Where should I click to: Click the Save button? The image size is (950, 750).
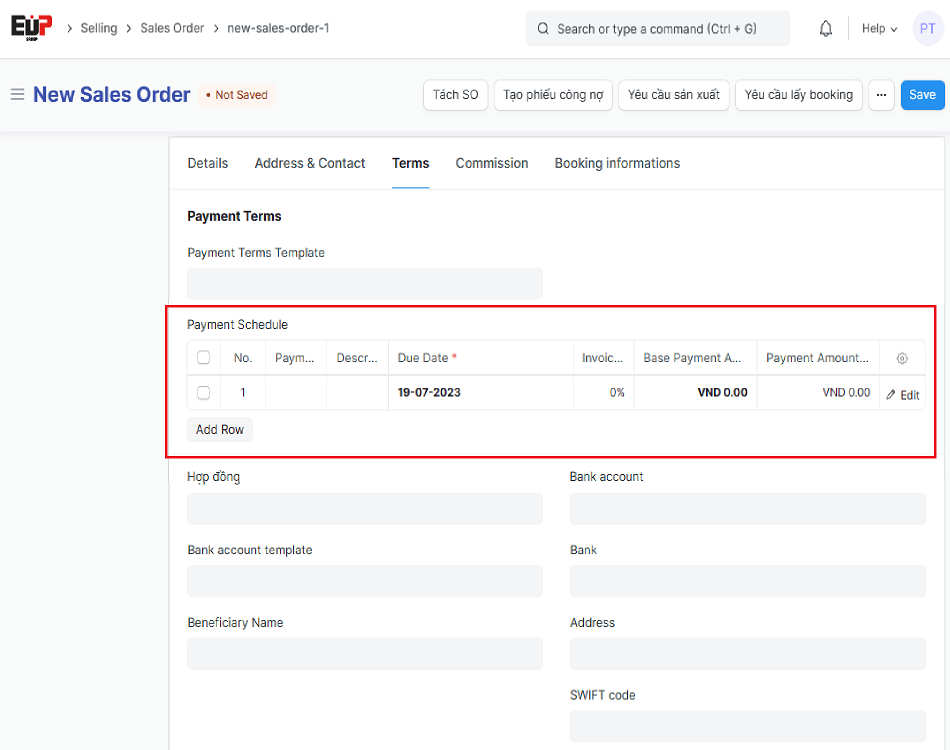click(922, 95)
